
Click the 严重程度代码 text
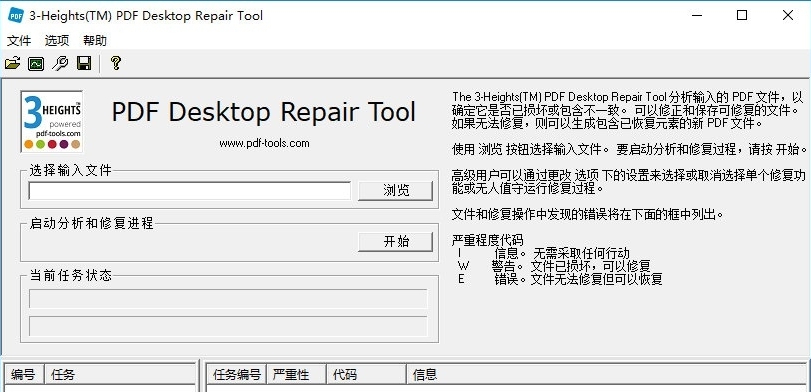pos(487,240)
